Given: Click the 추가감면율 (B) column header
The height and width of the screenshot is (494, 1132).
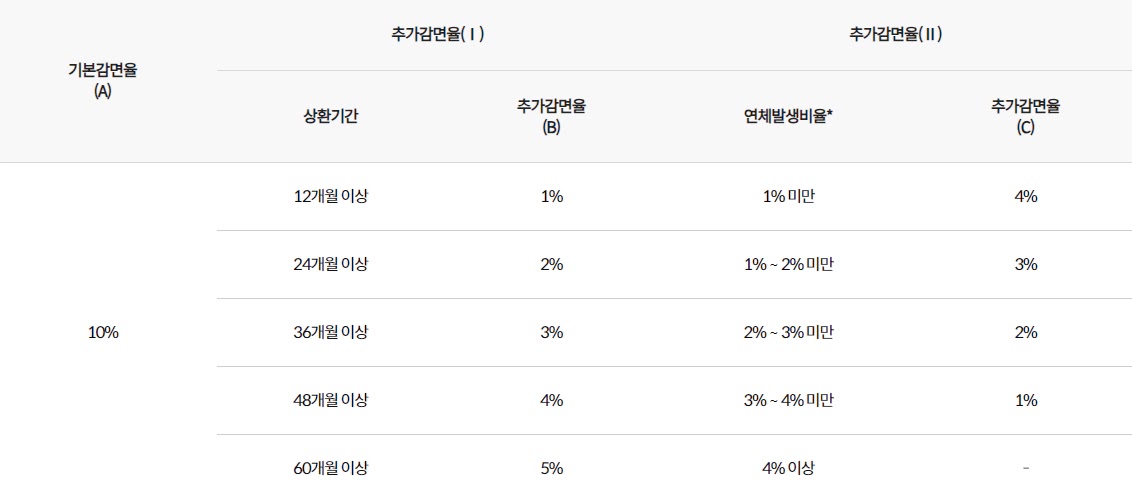Looking at the screenshot, I should click(x=552, y=117).
